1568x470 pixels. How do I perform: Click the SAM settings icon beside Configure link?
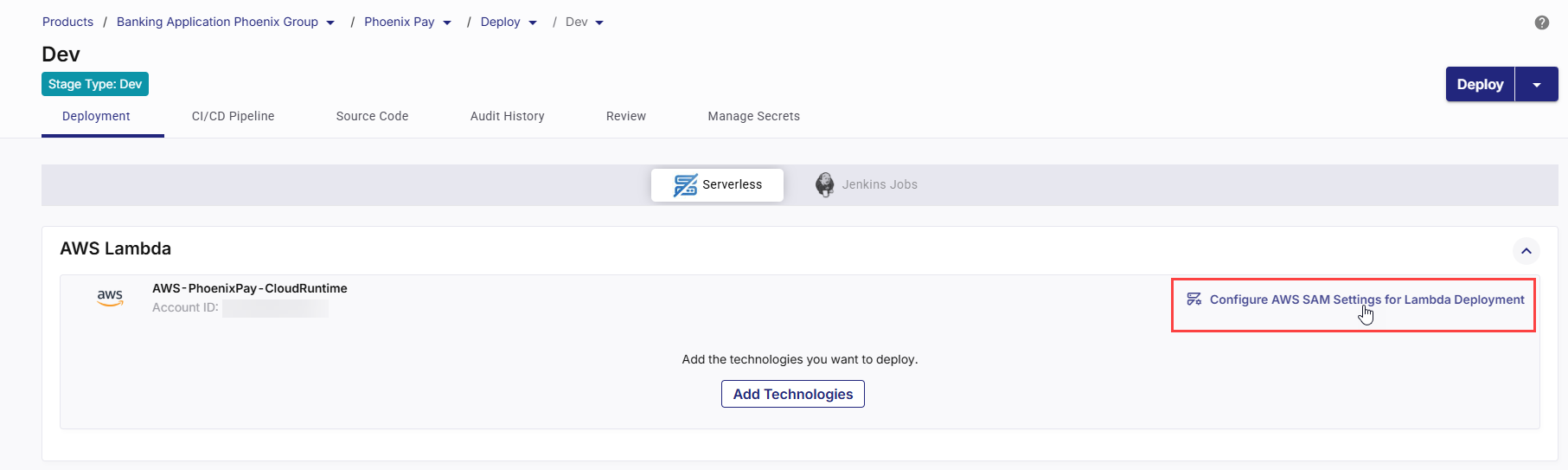[1194, 299]
